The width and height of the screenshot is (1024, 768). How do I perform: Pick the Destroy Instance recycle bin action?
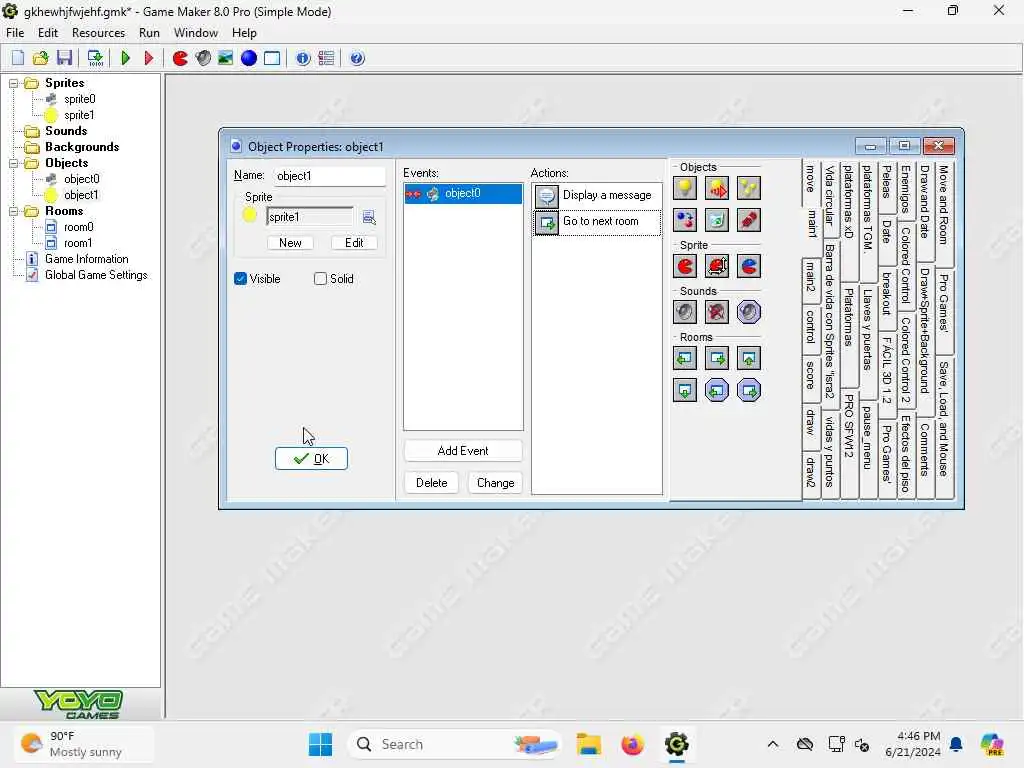716,220
